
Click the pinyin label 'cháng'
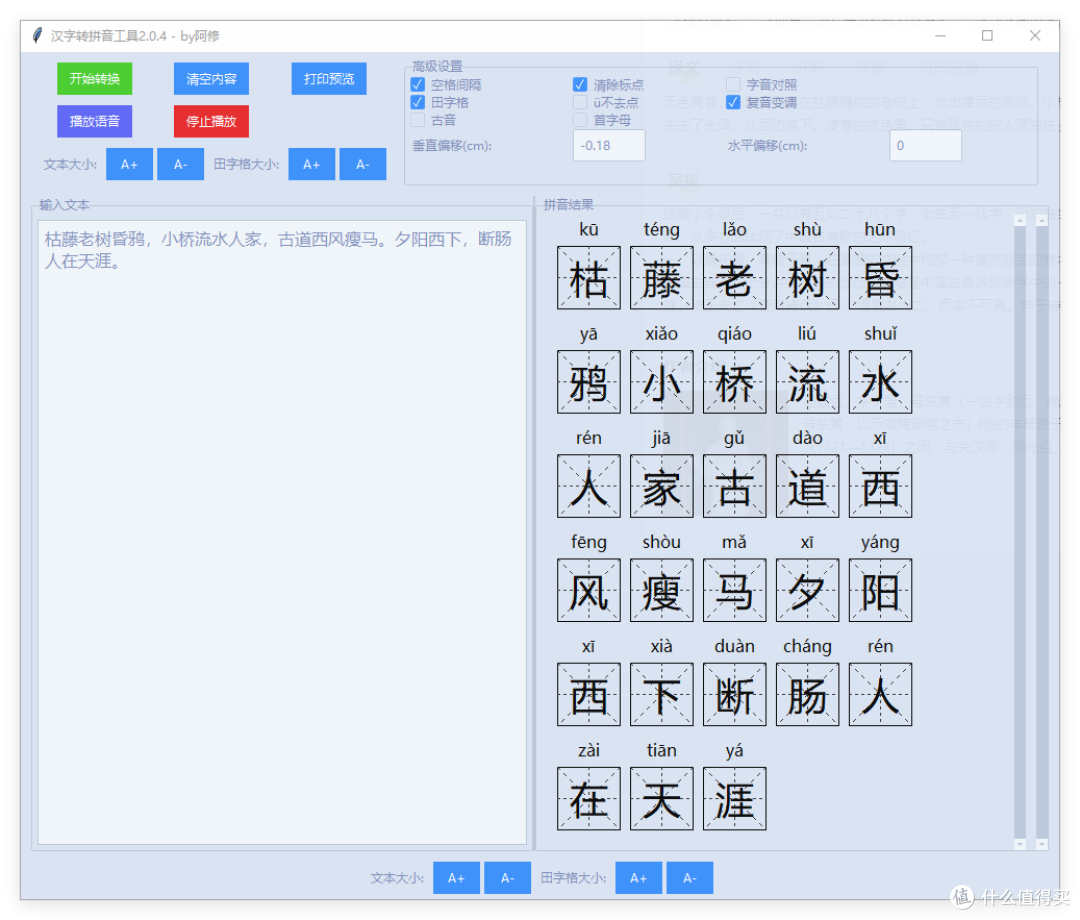pyautogui.click(x=807, y=647)
